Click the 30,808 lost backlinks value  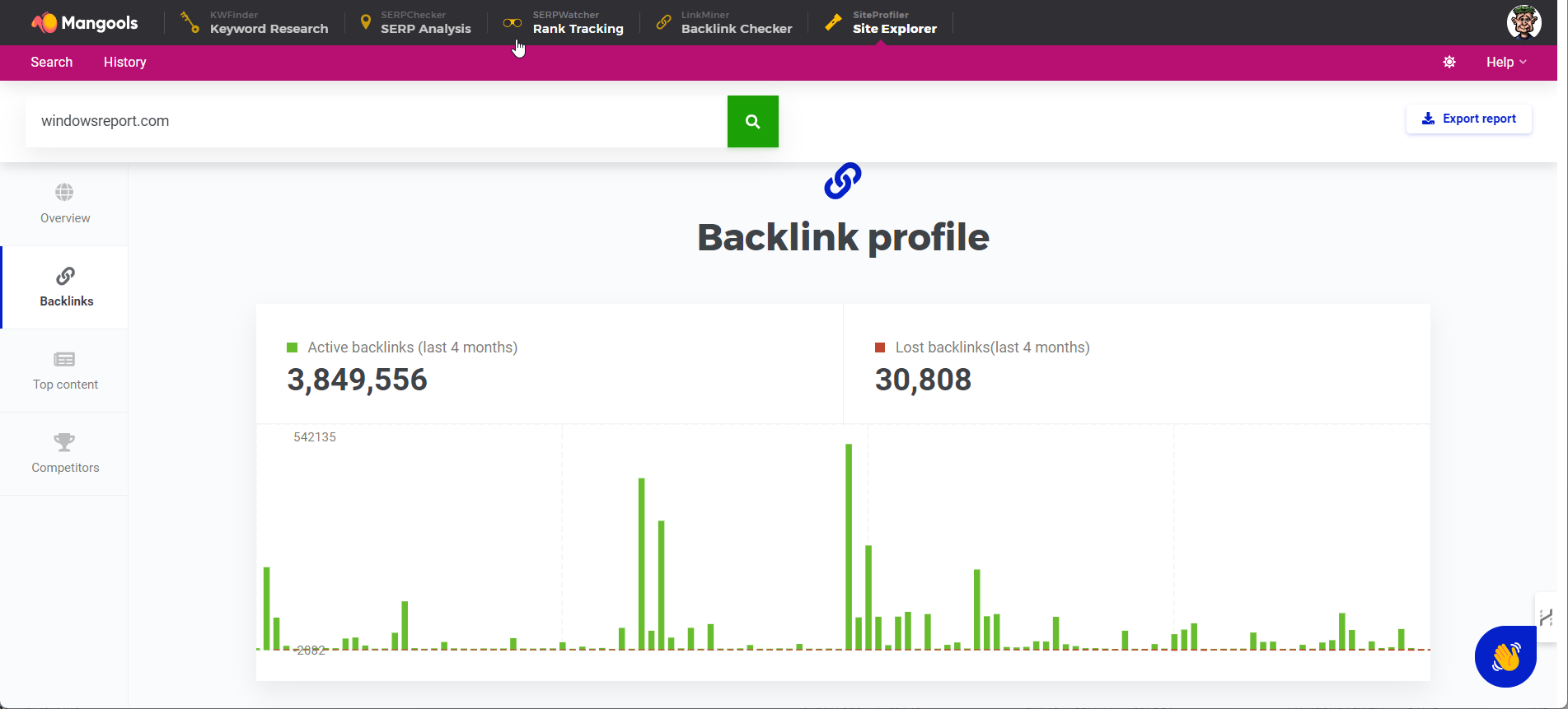point(923,380)
